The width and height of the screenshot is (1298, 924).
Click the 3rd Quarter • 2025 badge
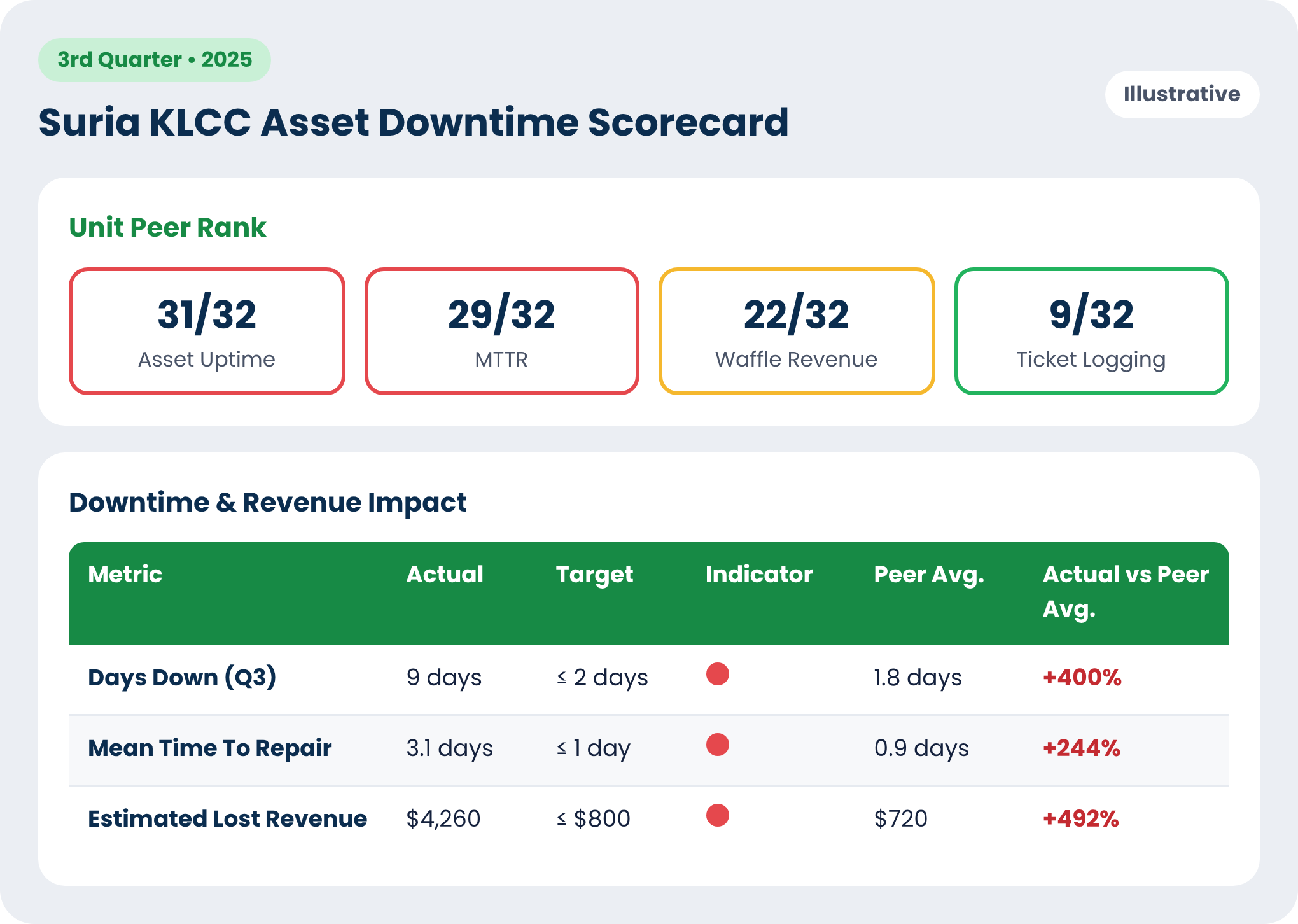(x=155, y=60)
